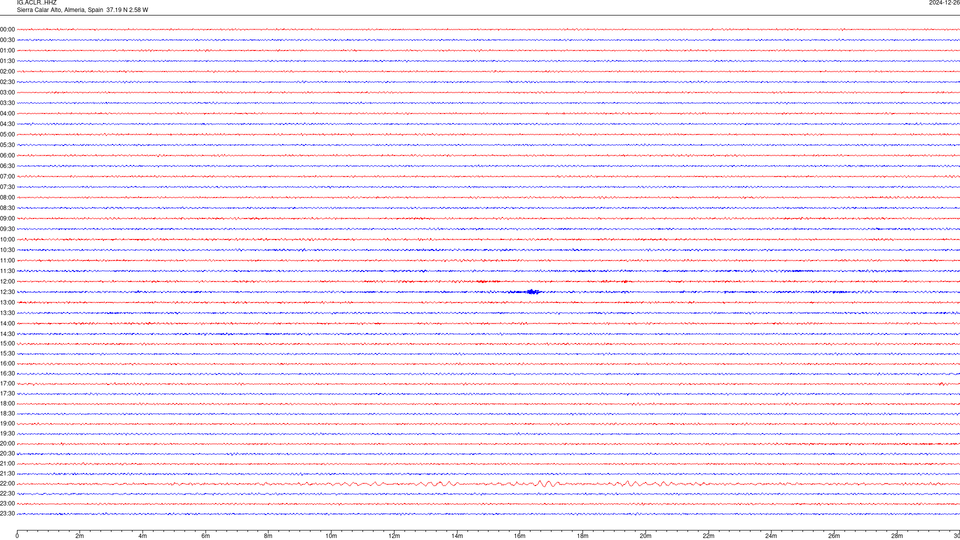
Task: Select the 03:30 trace time label
Action: pyautogui.click(x=7, y=103)
